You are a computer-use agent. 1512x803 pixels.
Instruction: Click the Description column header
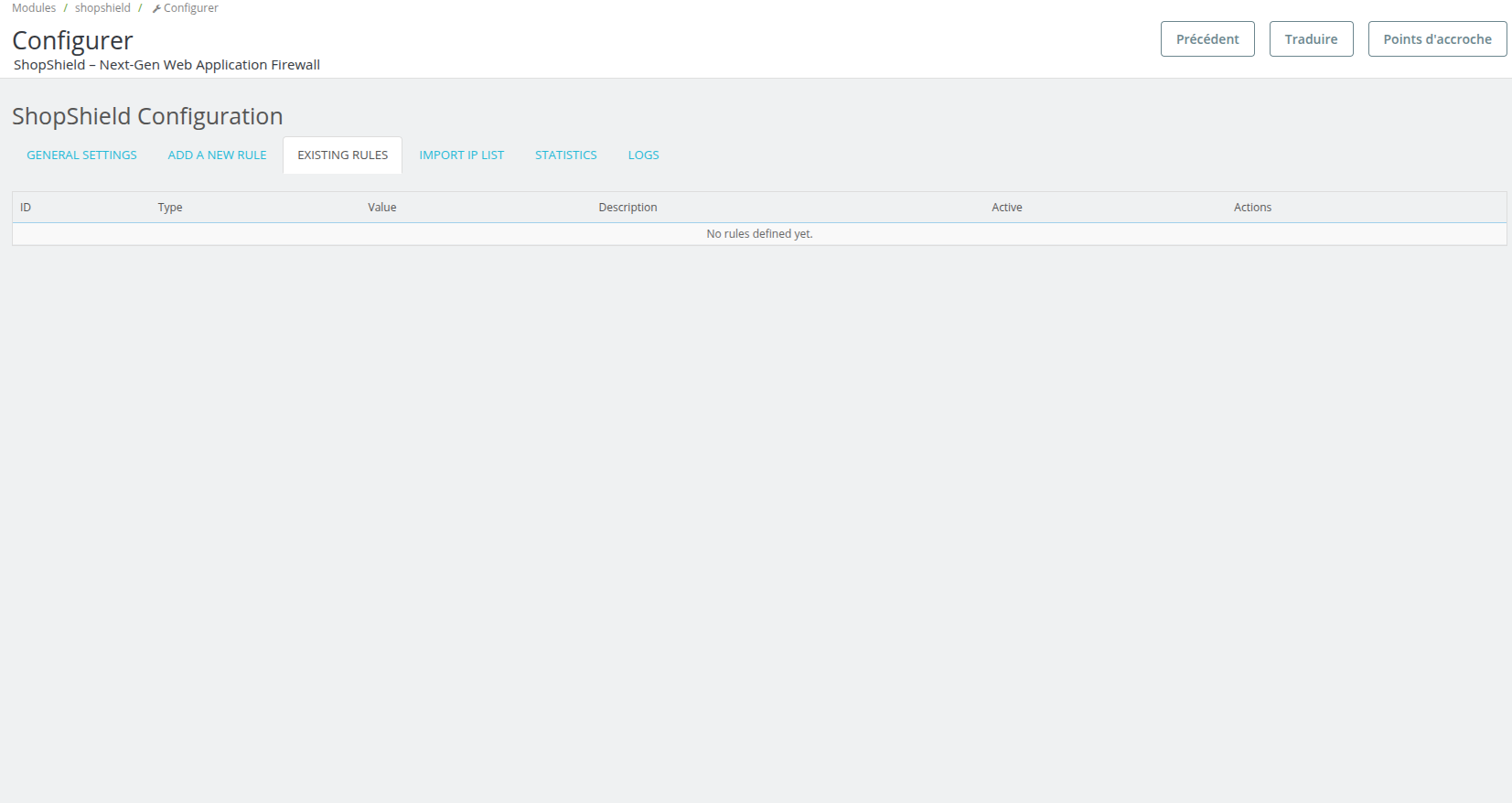click(627, 208)
